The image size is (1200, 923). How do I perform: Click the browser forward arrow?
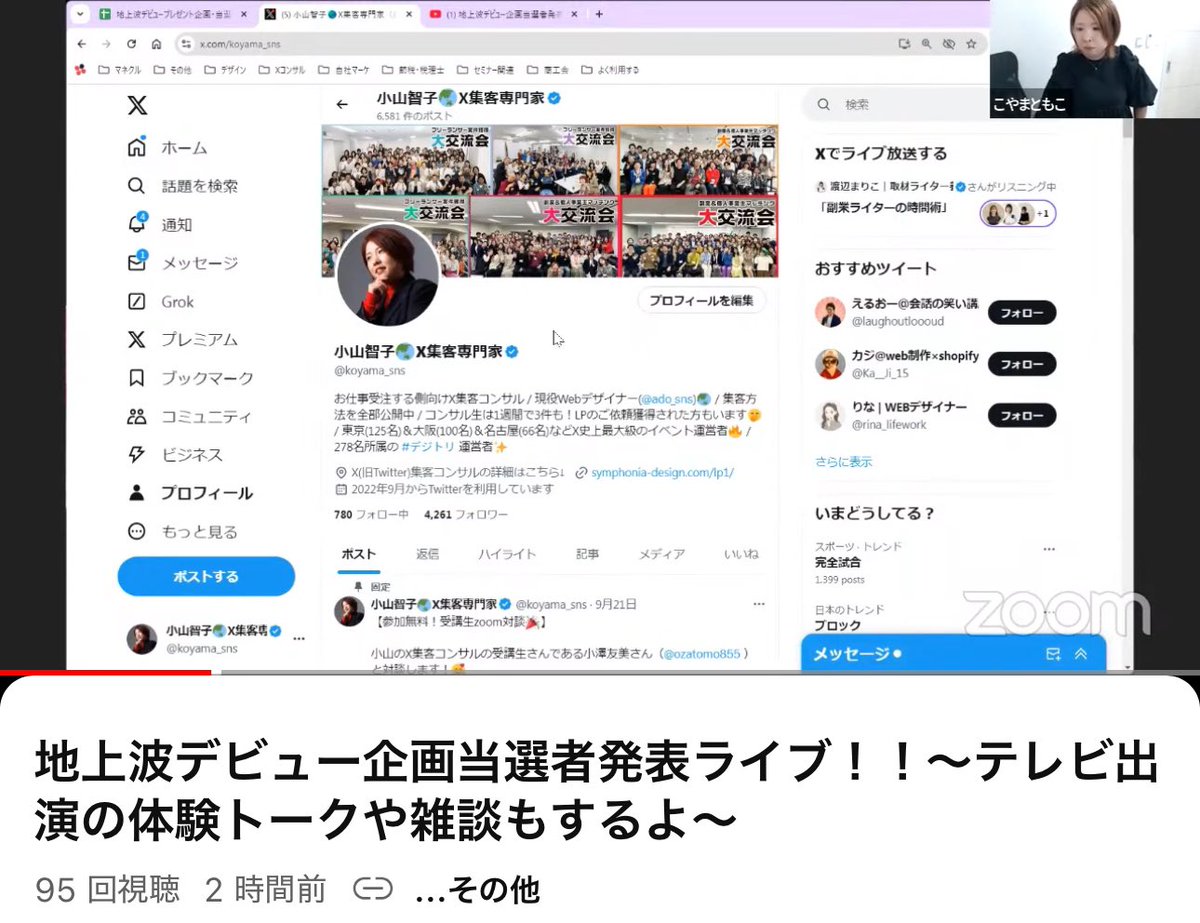coord(106,44)
